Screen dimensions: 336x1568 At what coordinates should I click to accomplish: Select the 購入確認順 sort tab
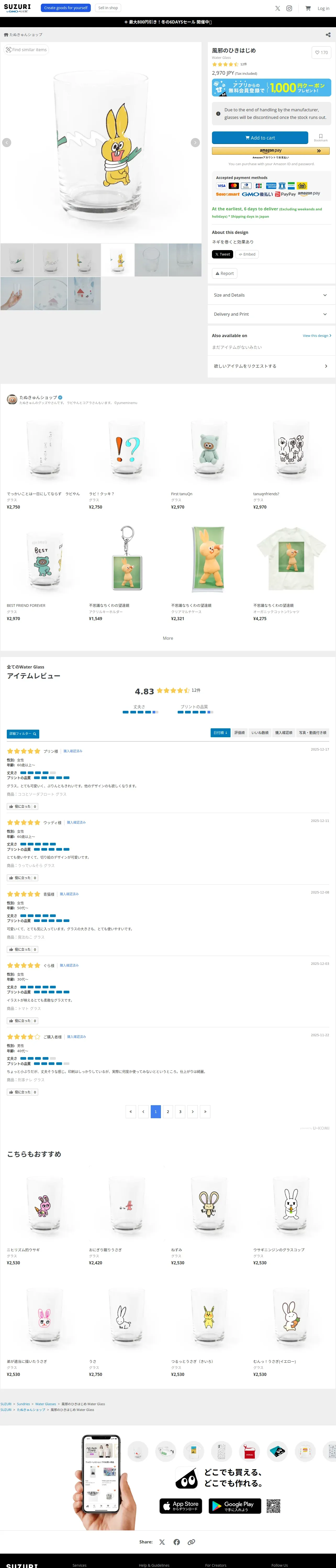(x=284, y=733)
